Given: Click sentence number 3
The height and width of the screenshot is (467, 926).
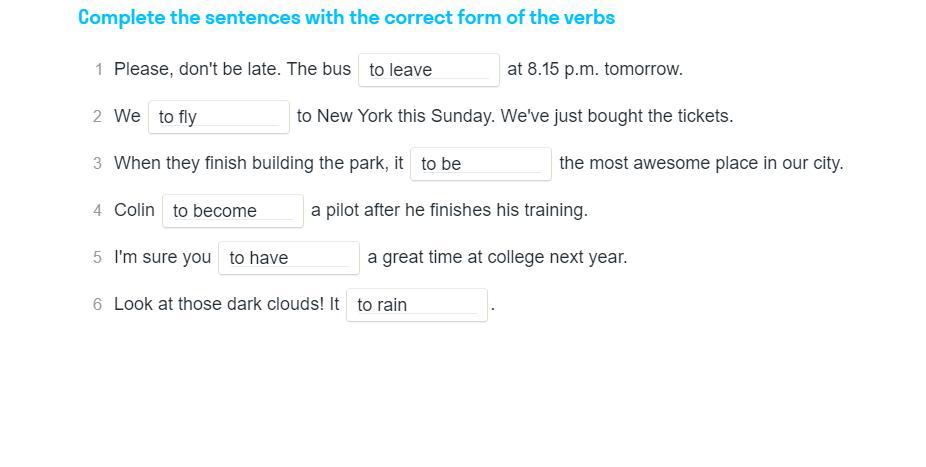Looking at the screenshot, I should 97,164.
